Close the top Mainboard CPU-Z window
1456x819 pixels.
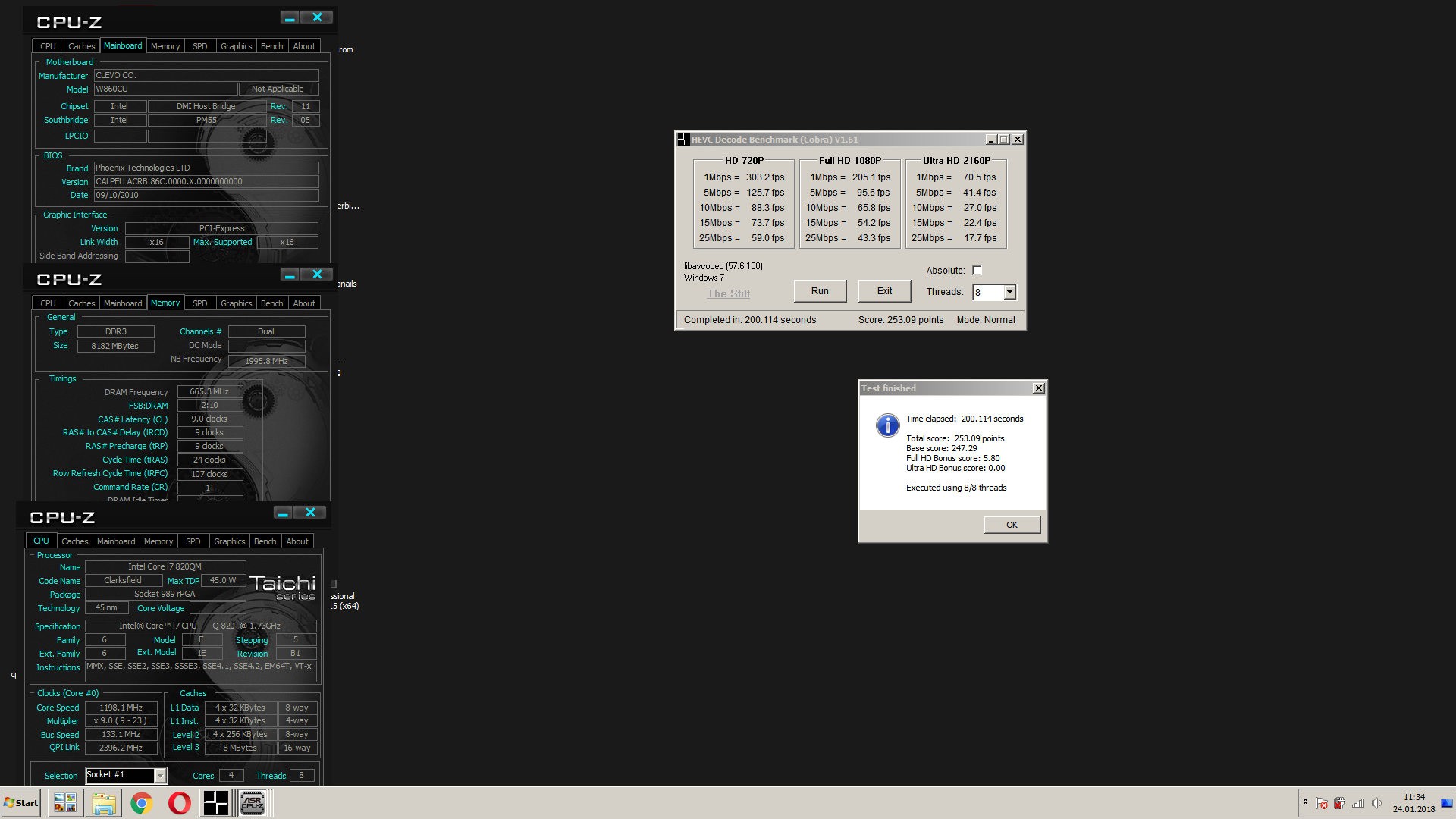coord(317,17)
